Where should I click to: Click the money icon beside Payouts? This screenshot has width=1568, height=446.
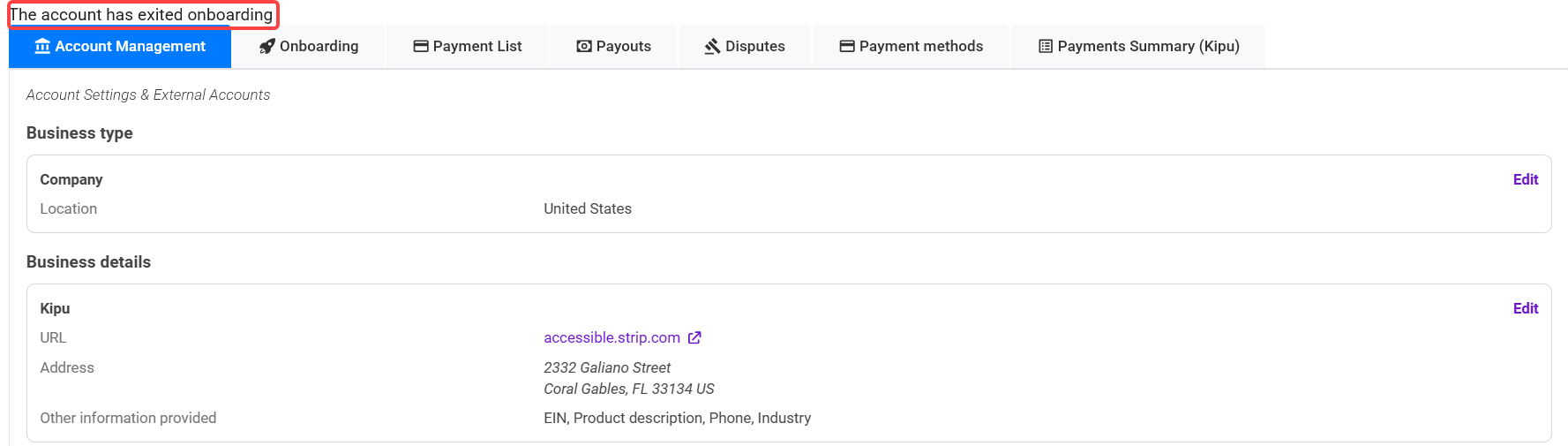584,47
